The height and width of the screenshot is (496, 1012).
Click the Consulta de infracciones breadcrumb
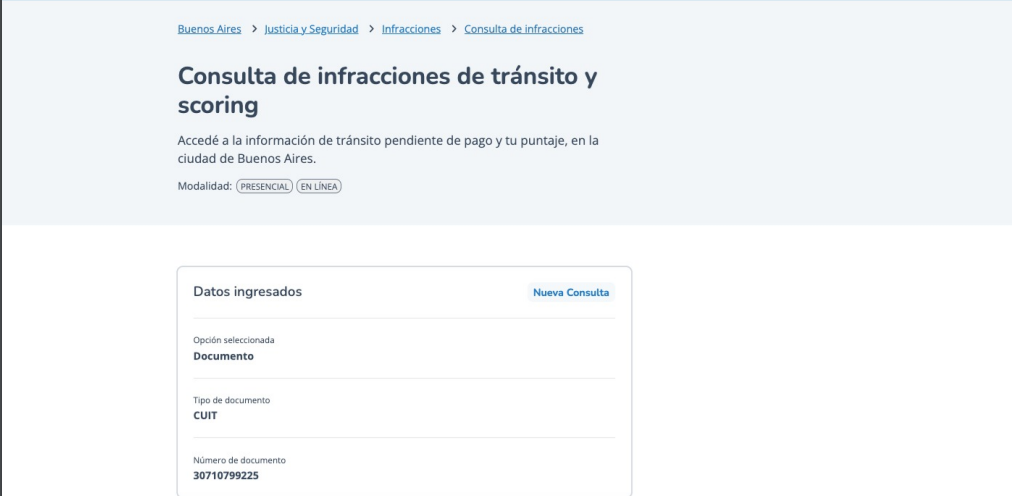(x=524, y=28)
